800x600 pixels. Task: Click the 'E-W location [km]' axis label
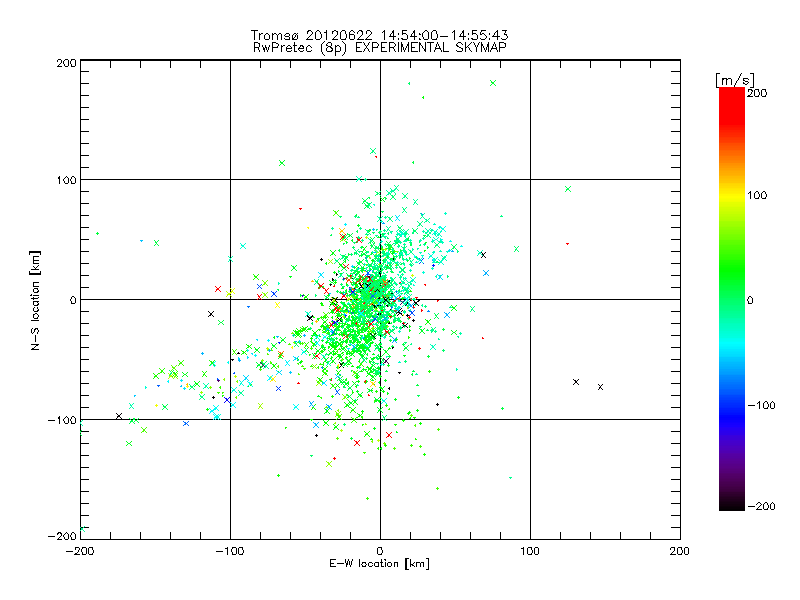[380, 563]
